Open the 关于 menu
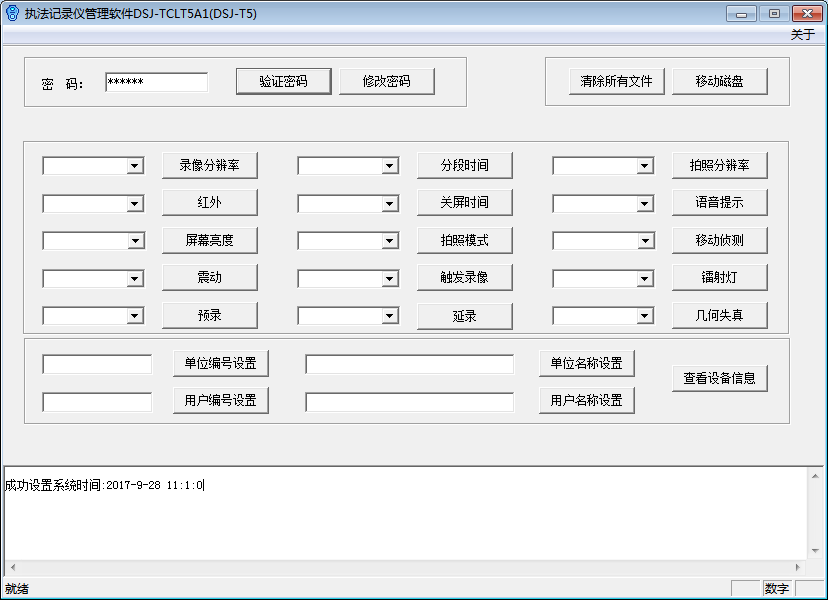The height and width of the screenshot is (600, 828). [x=802, y=35]
